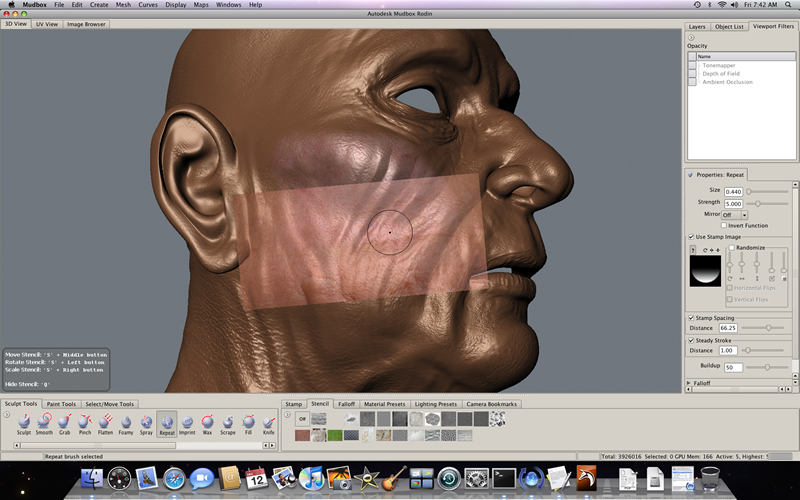Viewport: 800px width, 500px height.
Task: Pick the Pinch sculpt tool
Action: 84,421
